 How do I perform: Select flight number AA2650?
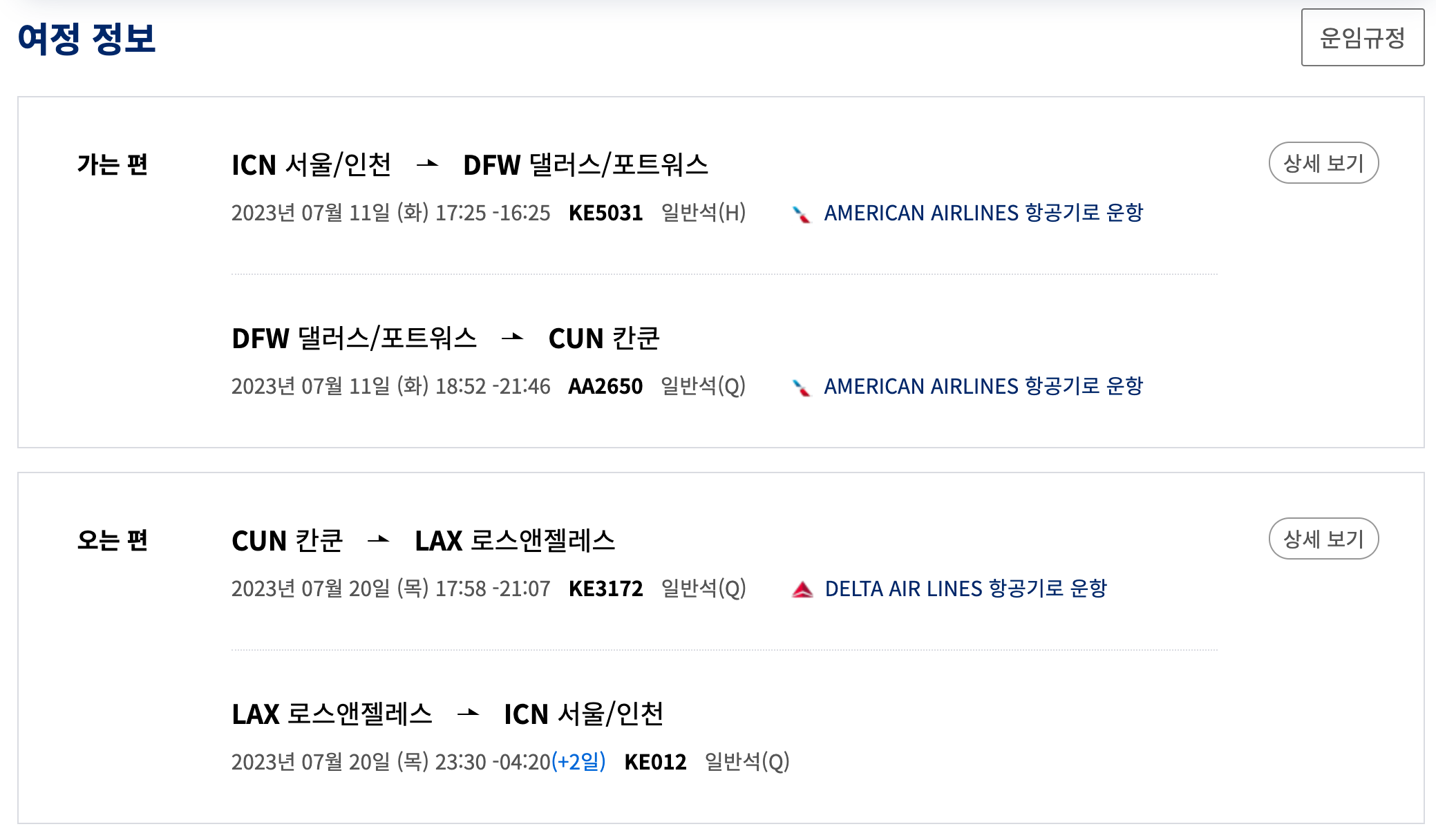(x=605, y=386)
